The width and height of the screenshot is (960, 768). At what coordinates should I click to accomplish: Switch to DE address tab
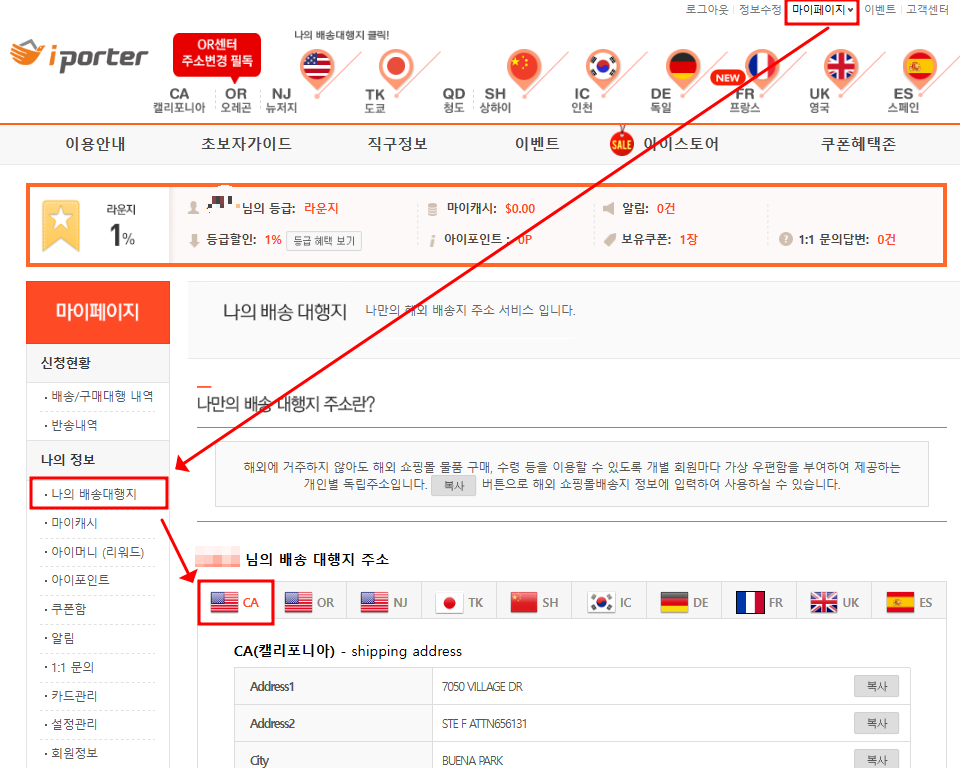tap(684, 603)
